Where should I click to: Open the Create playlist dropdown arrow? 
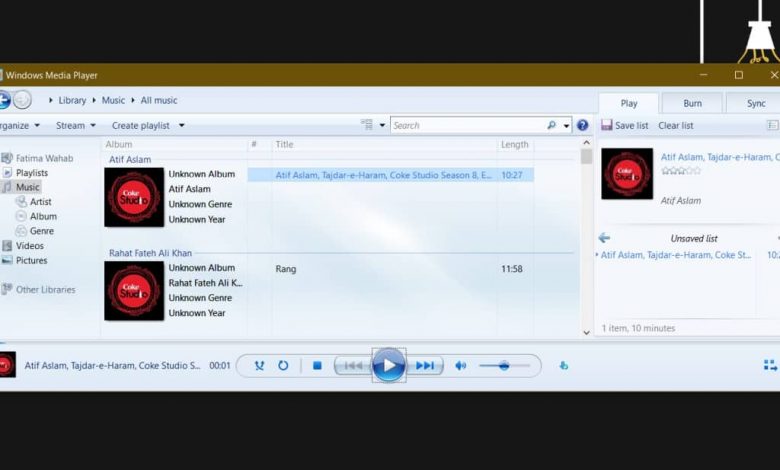[x=182, y=125]
